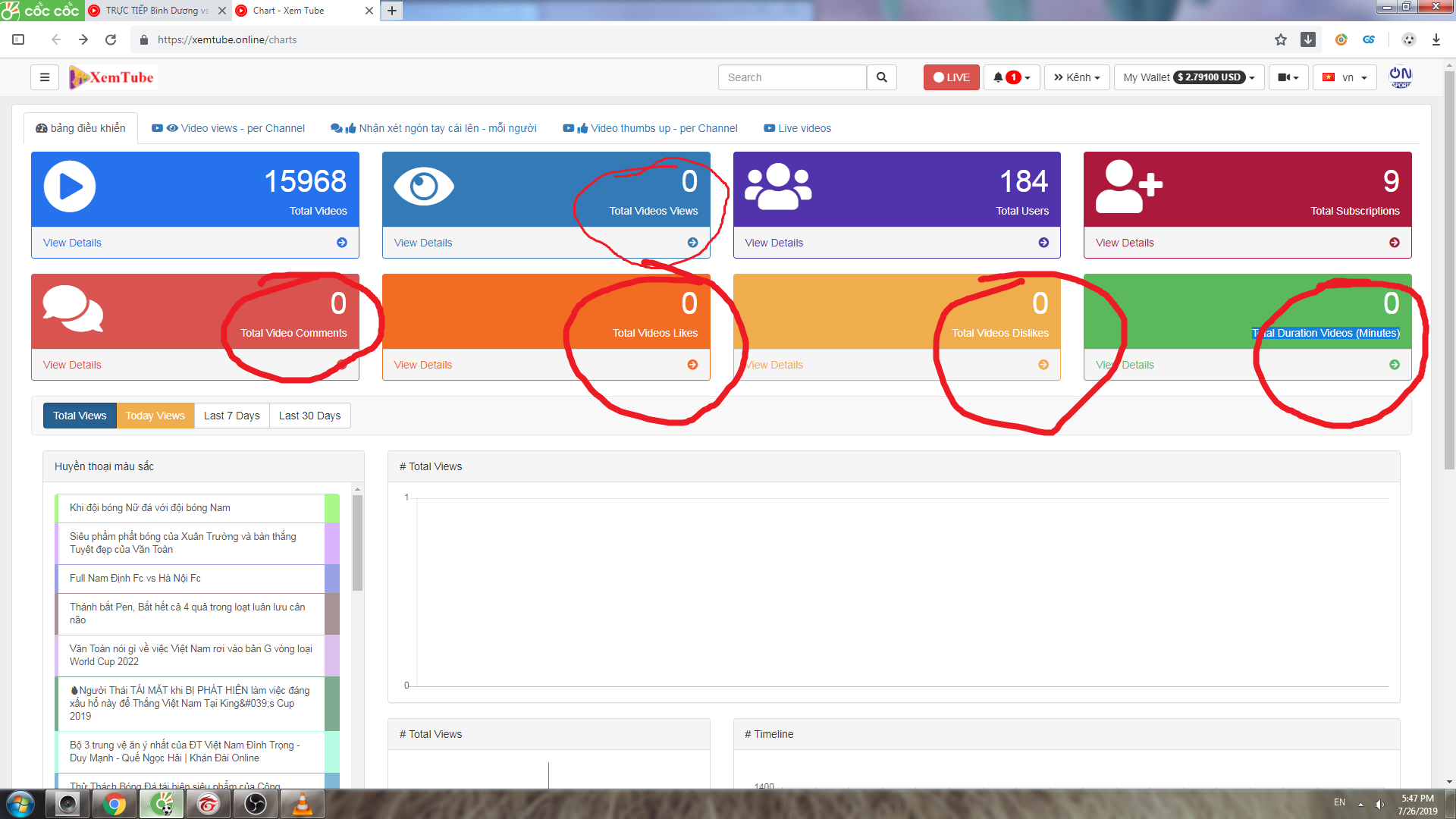
Task: Click the XemTube logo
Action: (x=112, y=77)
